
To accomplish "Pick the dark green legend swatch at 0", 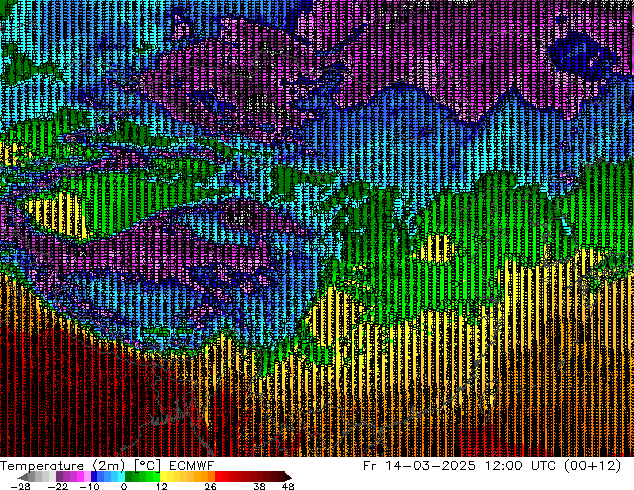I will 129,476.
